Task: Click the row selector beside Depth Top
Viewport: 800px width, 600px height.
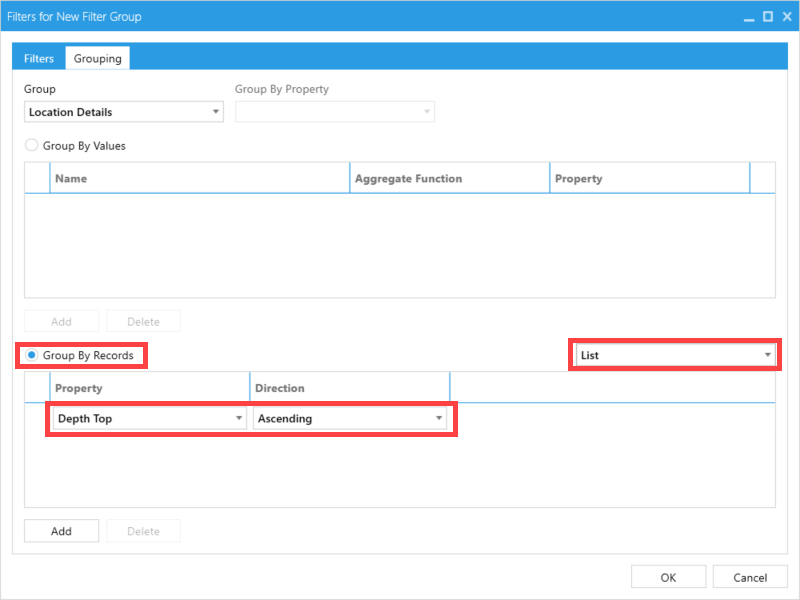Action: 37,418
